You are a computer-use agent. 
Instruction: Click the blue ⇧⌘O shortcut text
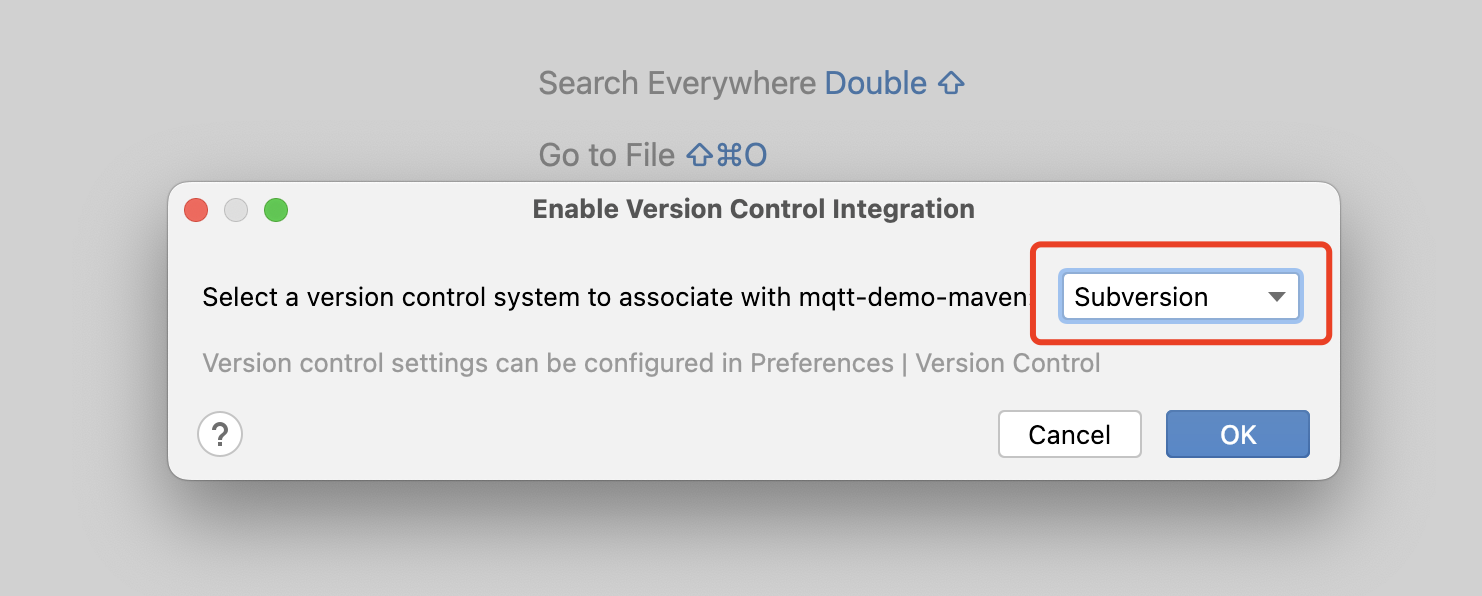727,155
